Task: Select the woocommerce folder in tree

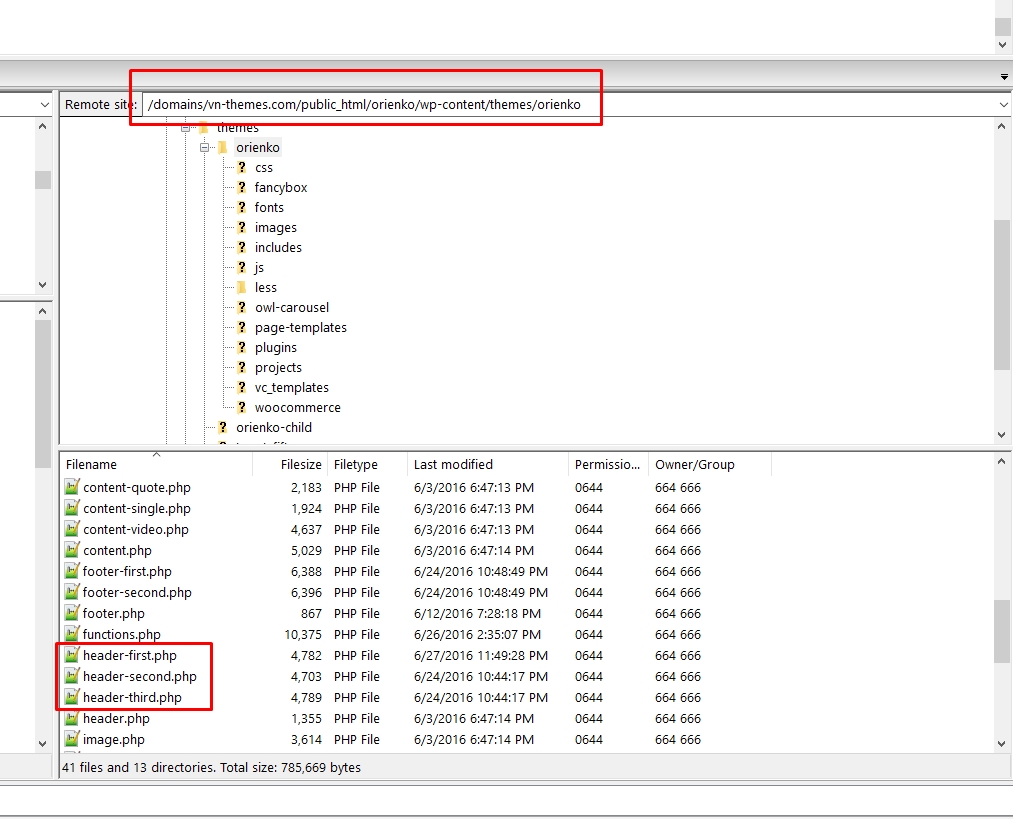Action: (x=297, y=408)
